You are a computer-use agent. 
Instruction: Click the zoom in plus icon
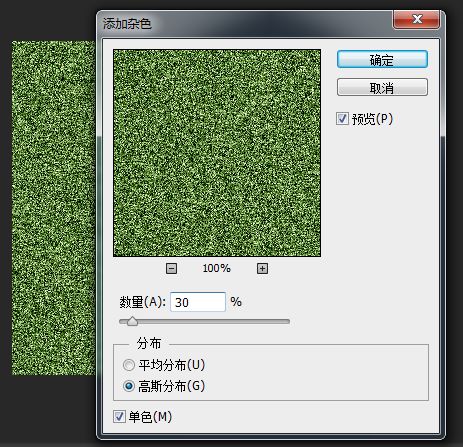[x=262, y=268]
